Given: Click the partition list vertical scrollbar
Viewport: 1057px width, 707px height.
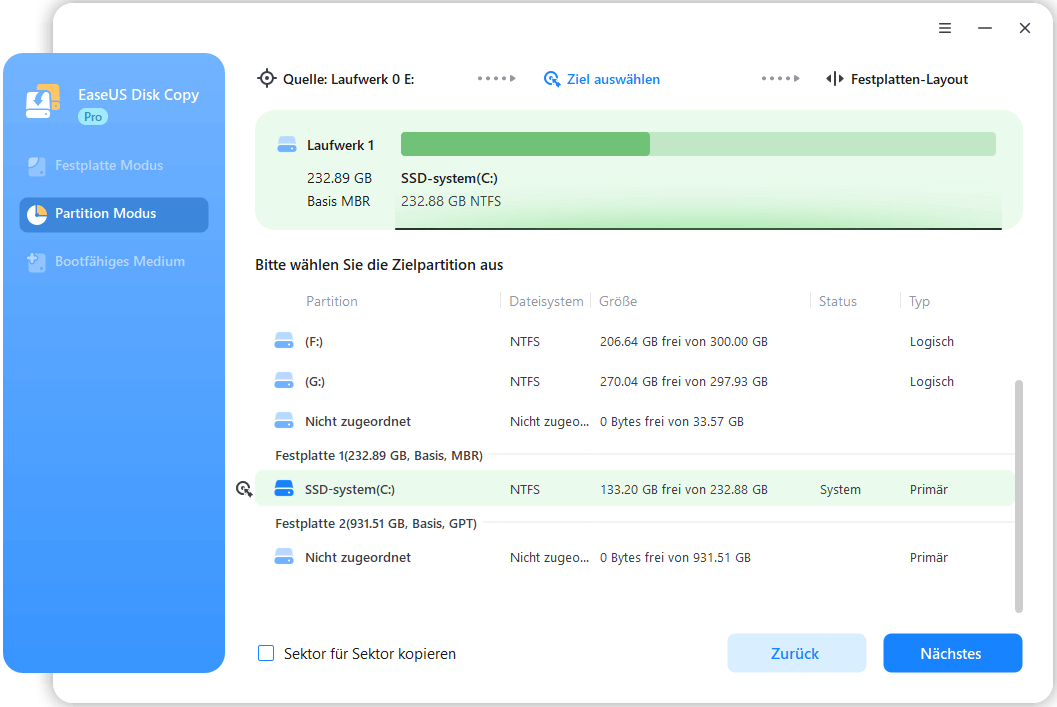Looking at the screenshot, I should (1019, 496).
